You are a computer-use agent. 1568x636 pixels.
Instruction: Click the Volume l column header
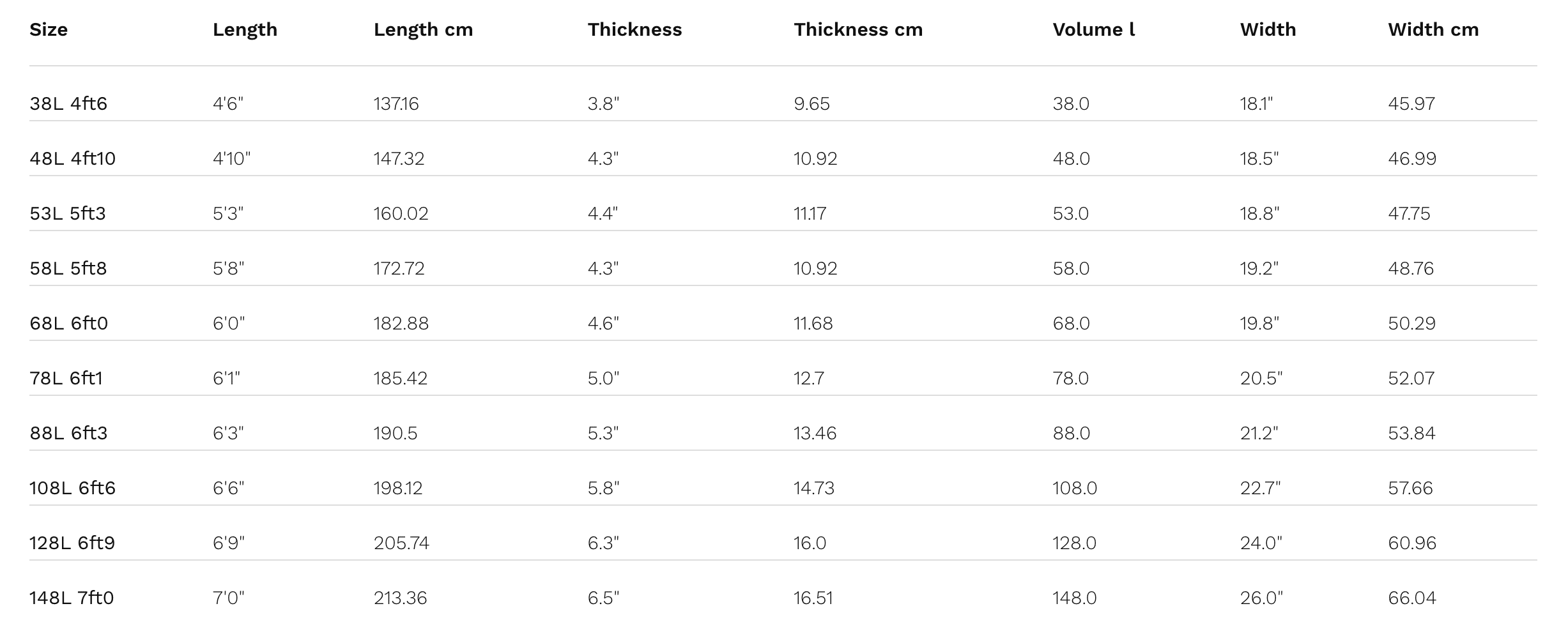click(1093, 30)
